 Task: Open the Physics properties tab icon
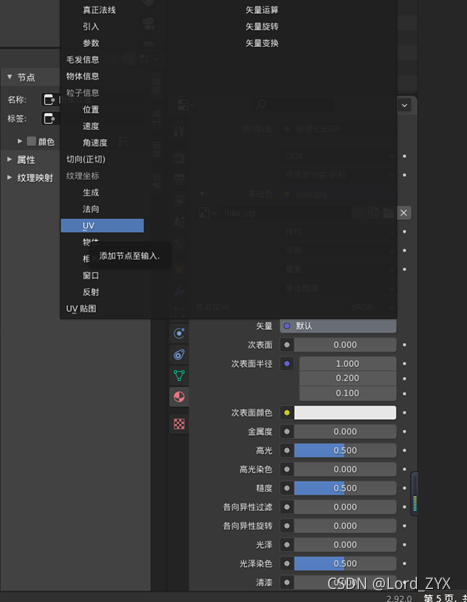click(x=179, y=333)
